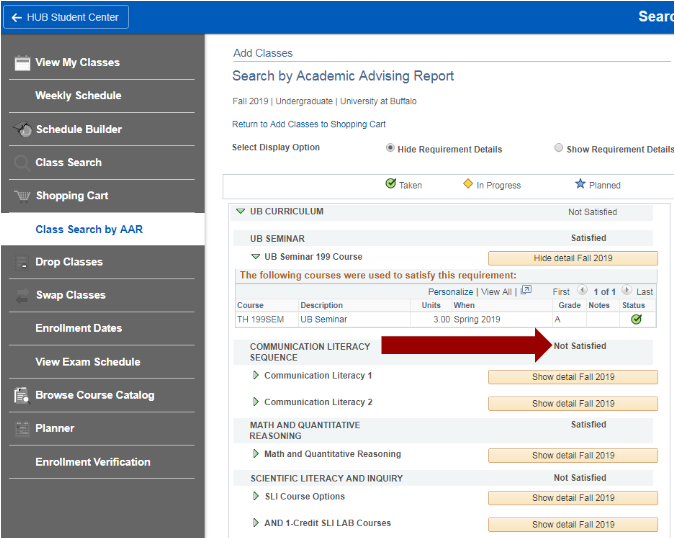Click the Swap Classes arrows icon

(22, 295)
